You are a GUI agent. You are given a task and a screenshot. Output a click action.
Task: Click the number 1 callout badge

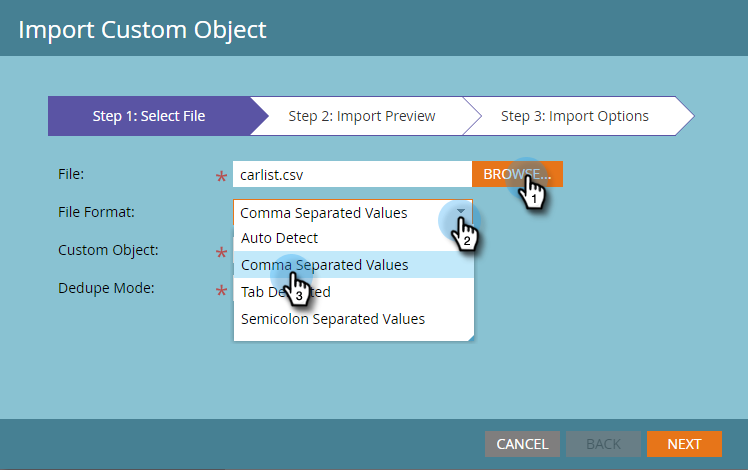click(534, 198)
